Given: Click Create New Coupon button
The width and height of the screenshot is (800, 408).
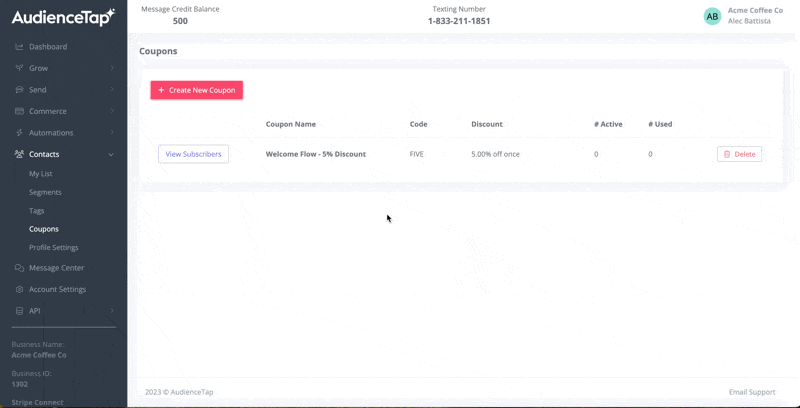Looking at the screenshot, I should [x=196, y=90].
